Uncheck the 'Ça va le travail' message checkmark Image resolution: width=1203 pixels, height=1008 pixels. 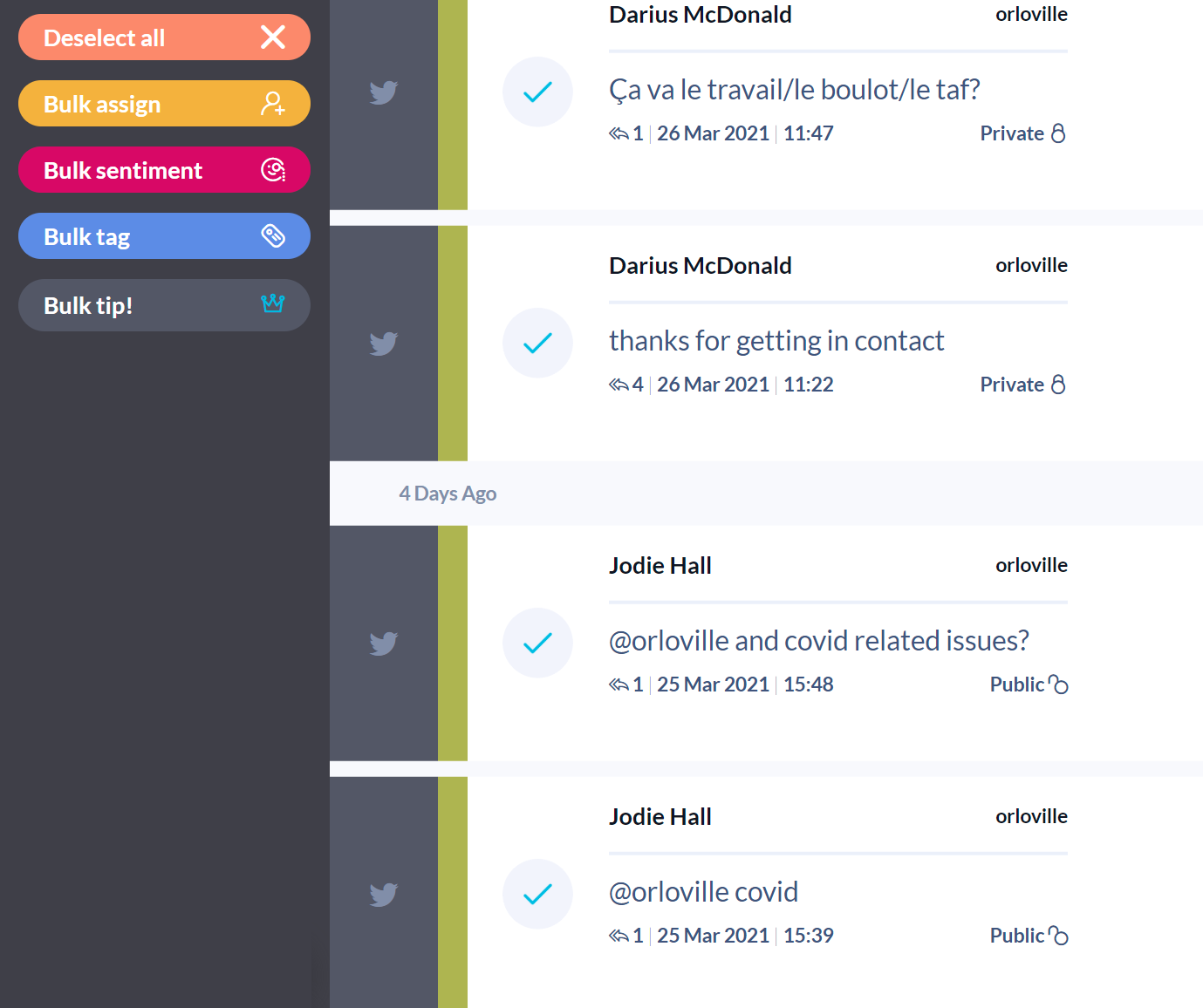tap(537, 92)
